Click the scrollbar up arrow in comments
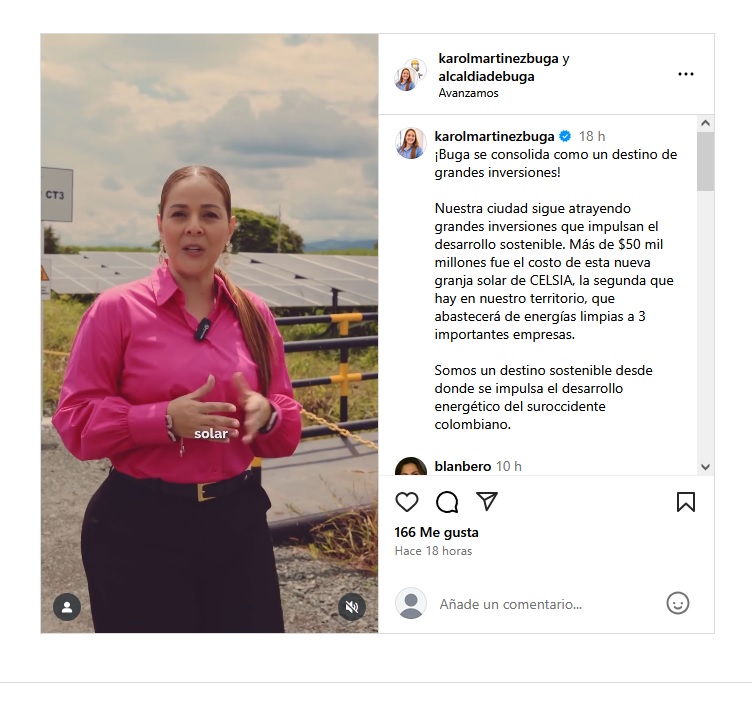Image resolution: width=752 pixels, height=704 pixels. point(705,123)
